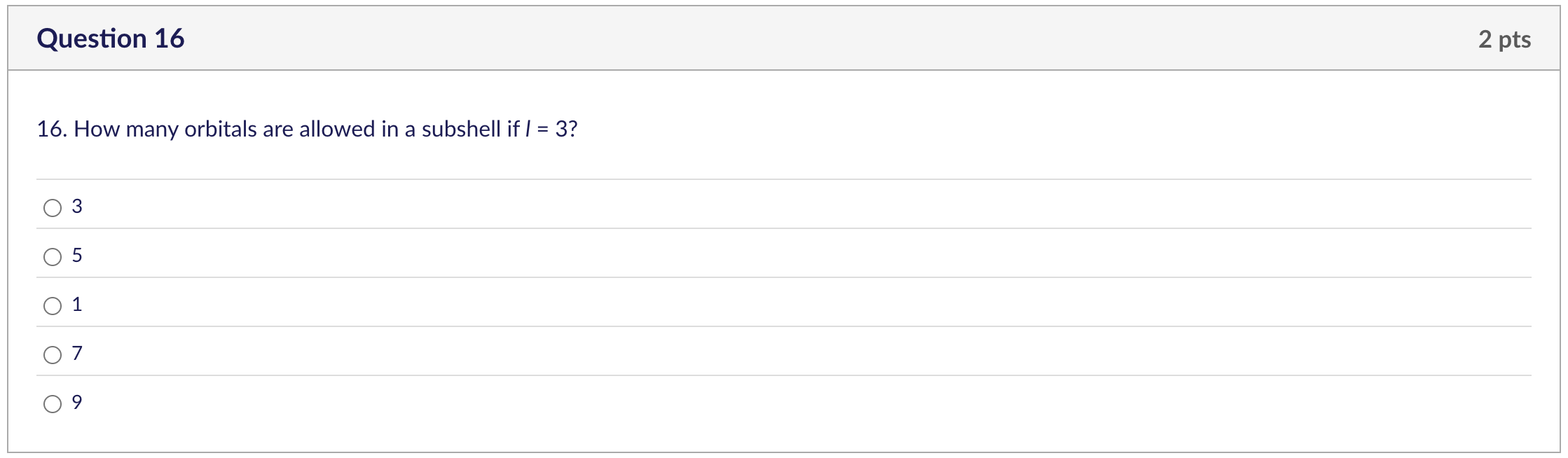Select the radio button for answer 3
1568x458 pixels.
point(53,206)
